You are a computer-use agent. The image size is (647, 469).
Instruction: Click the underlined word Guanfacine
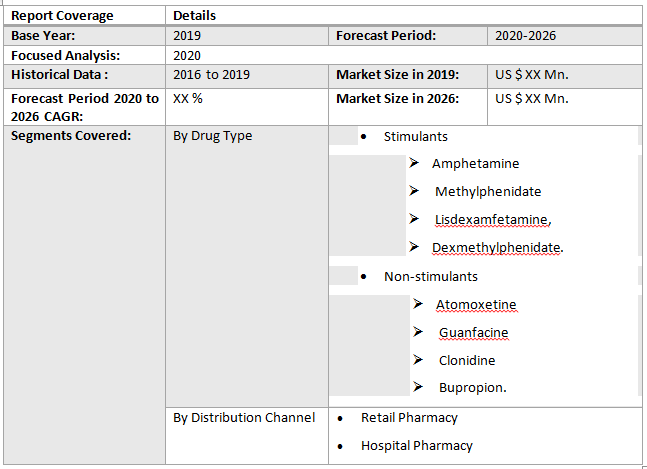click(473, 332)
